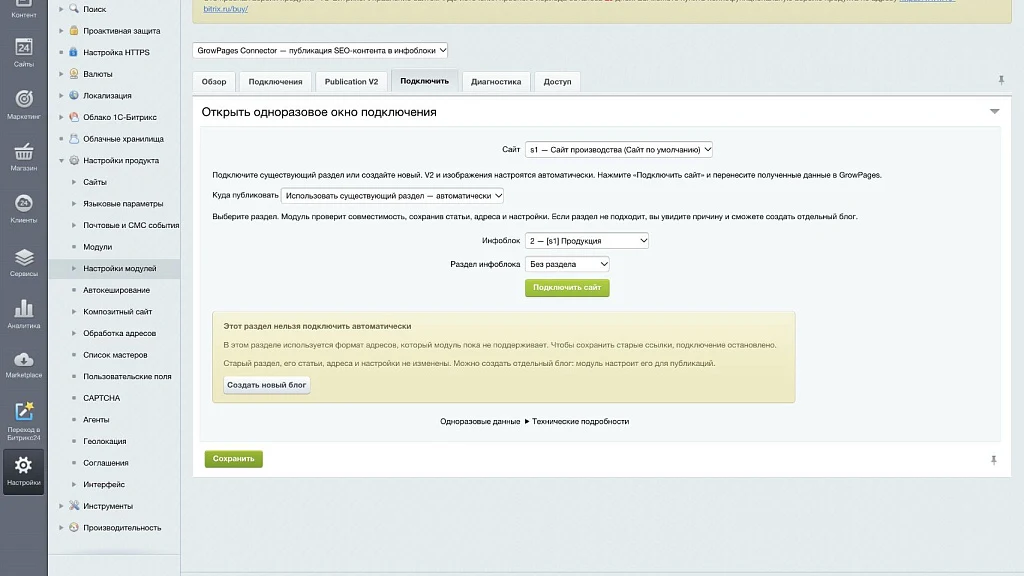This screenshot has height=576, width=1024.
Task: Open the Клиенты section icon
Action: point(24,203)
